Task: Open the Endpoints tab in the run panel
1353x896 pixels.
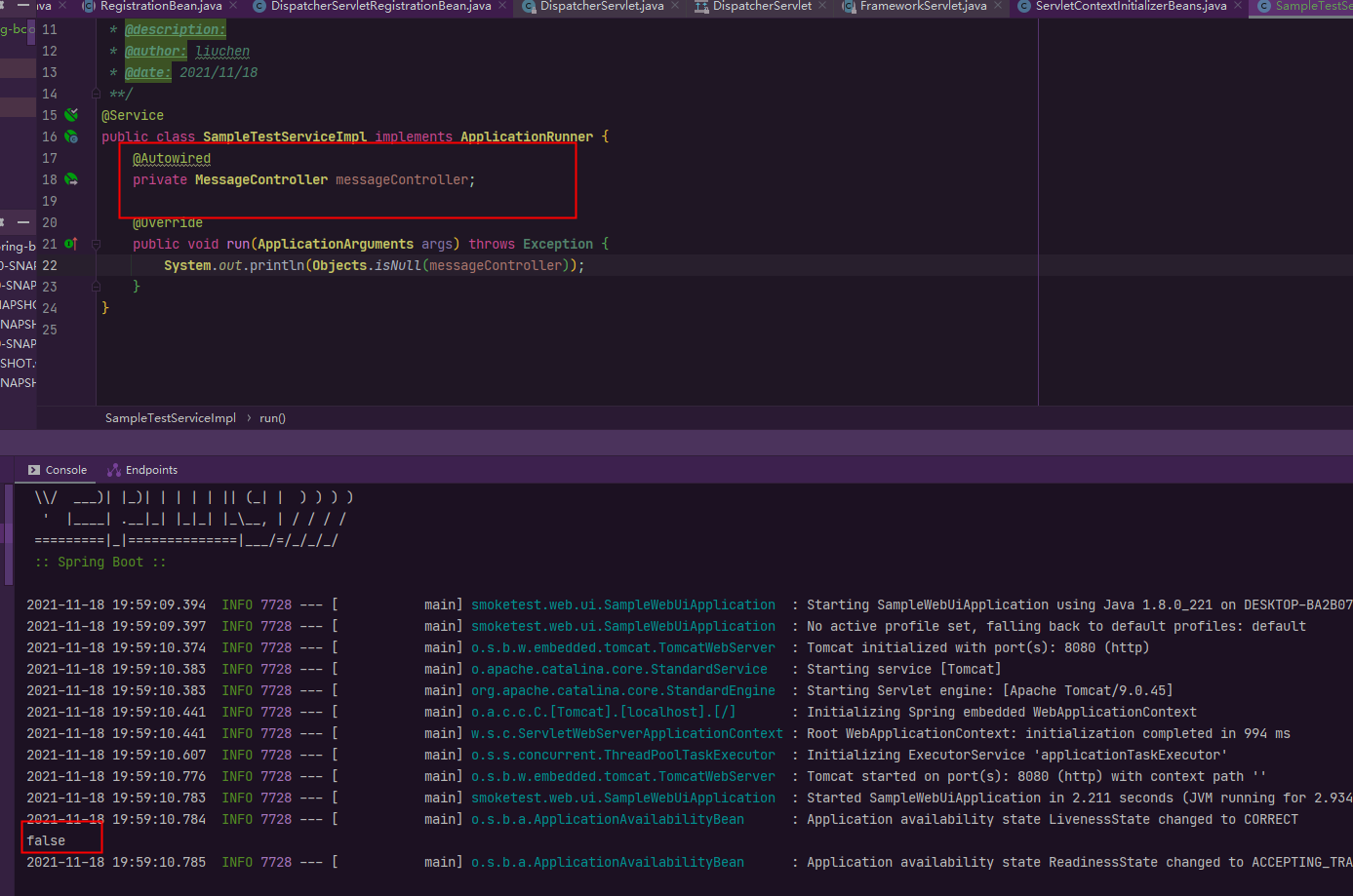Action: tap(142, 470)
